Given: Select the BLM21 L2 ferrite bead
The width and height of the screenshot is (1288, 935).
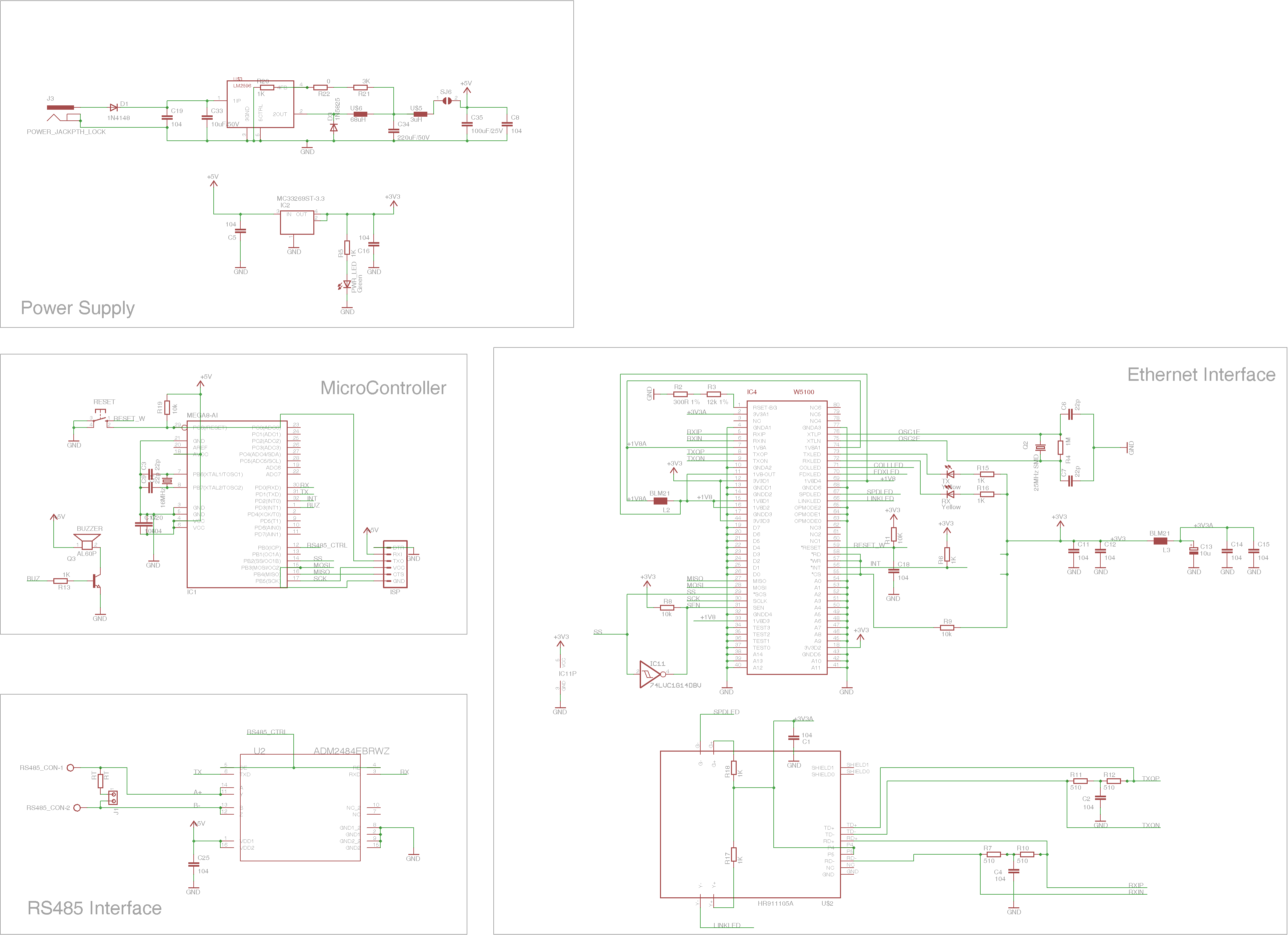Looking at the screenshot, I should (660, 501).
